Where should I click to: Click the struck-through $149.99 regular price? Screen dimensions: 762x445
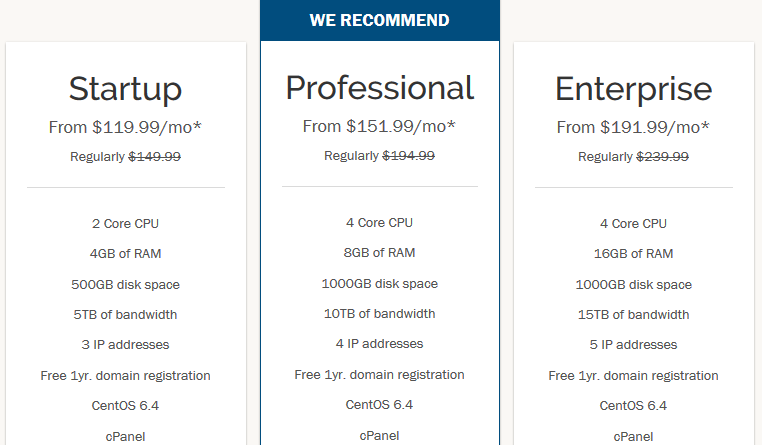[155, 156]
